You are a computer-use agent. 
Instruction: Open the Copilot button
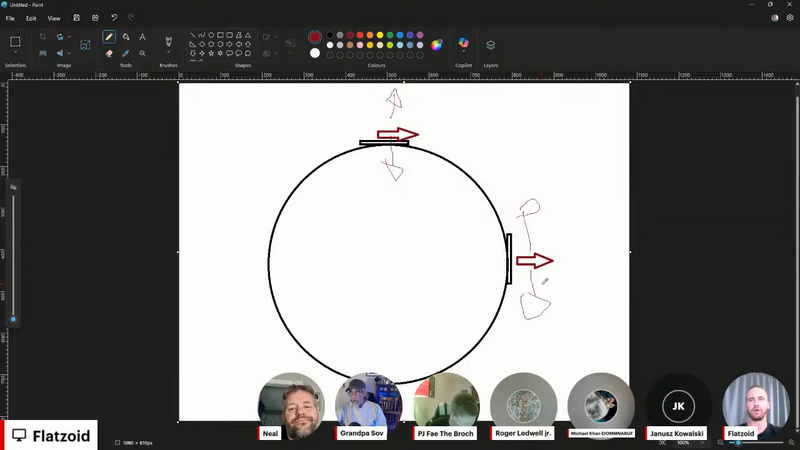[463, 43]
